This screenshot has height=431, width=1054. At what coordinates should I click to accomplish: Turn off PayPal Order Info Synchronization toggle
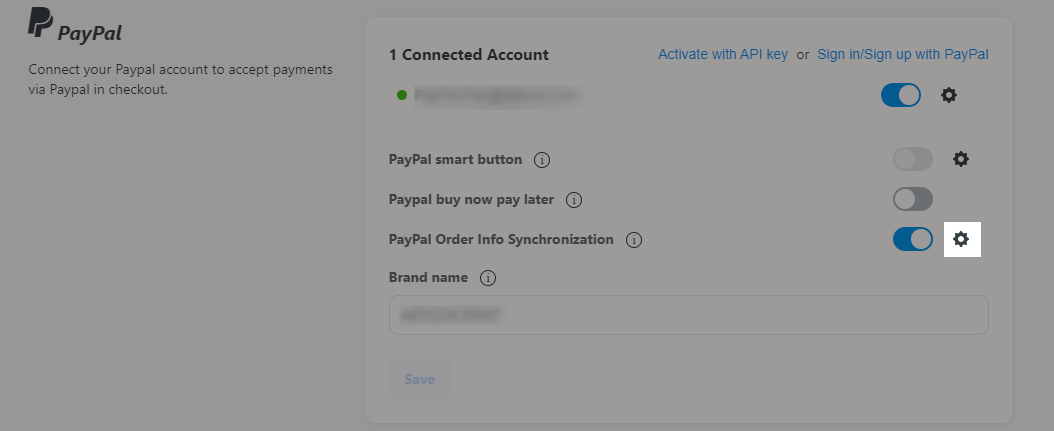point(913,239)
